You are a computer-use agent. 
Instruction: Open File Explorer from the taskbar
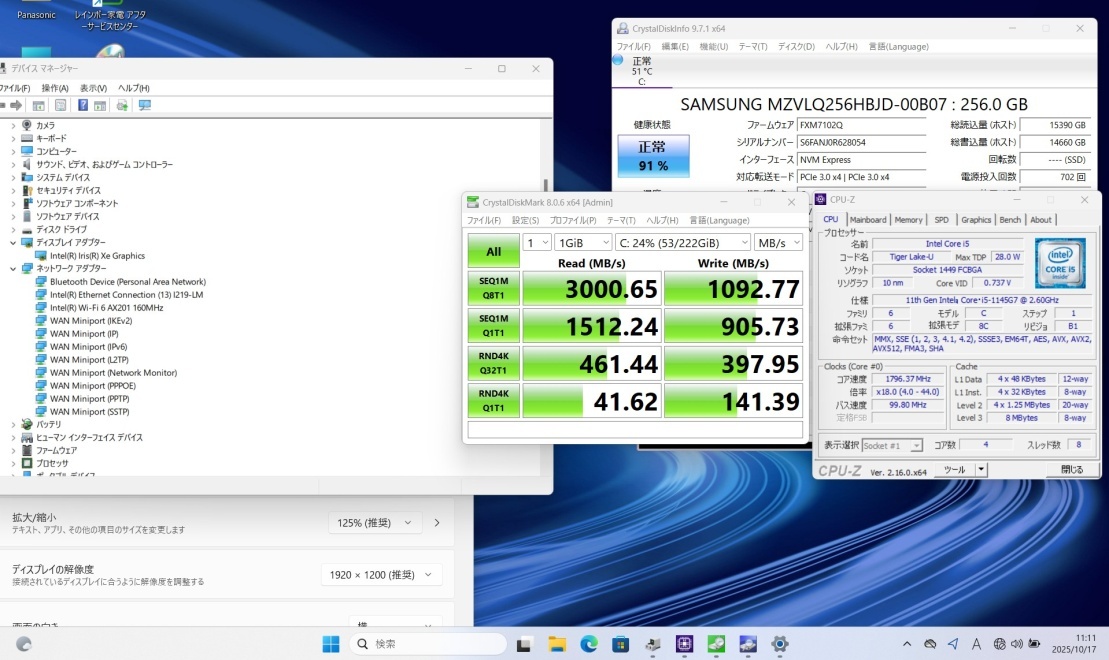[557, 644]
